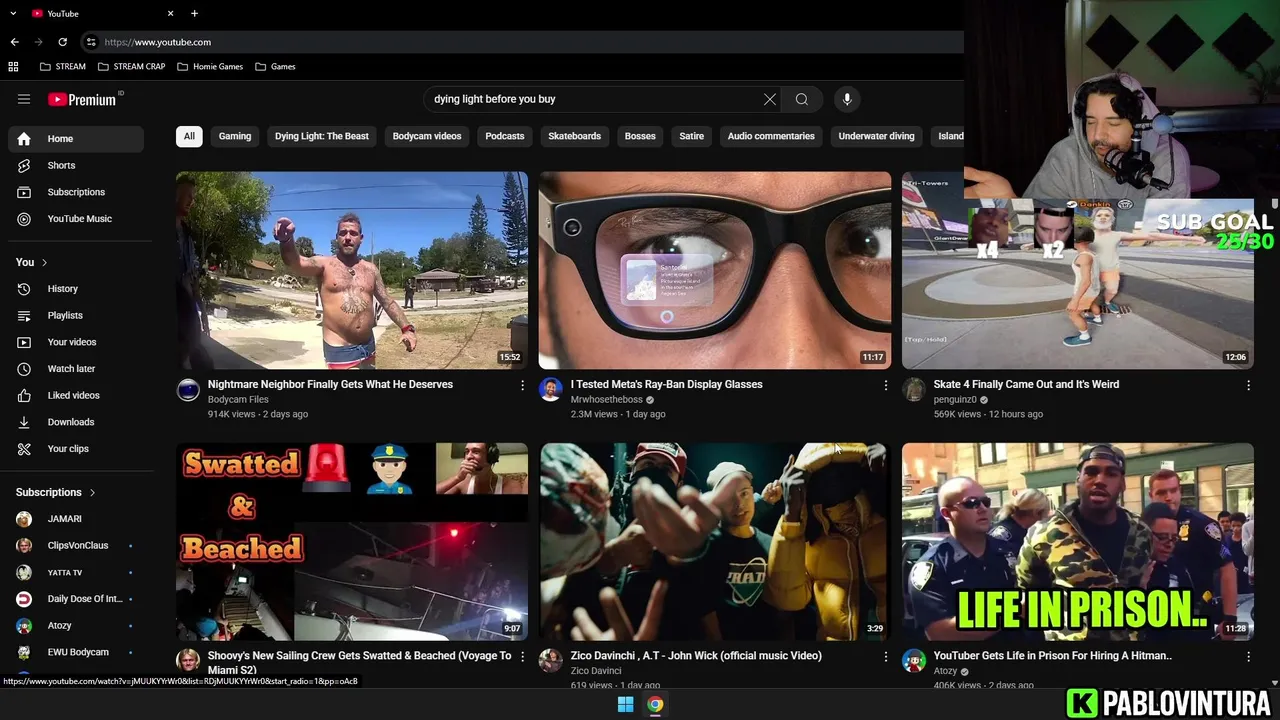Open options menu for John Wick video
The height and width of the screenshot is (720, 1280).
tap(885, 657)
